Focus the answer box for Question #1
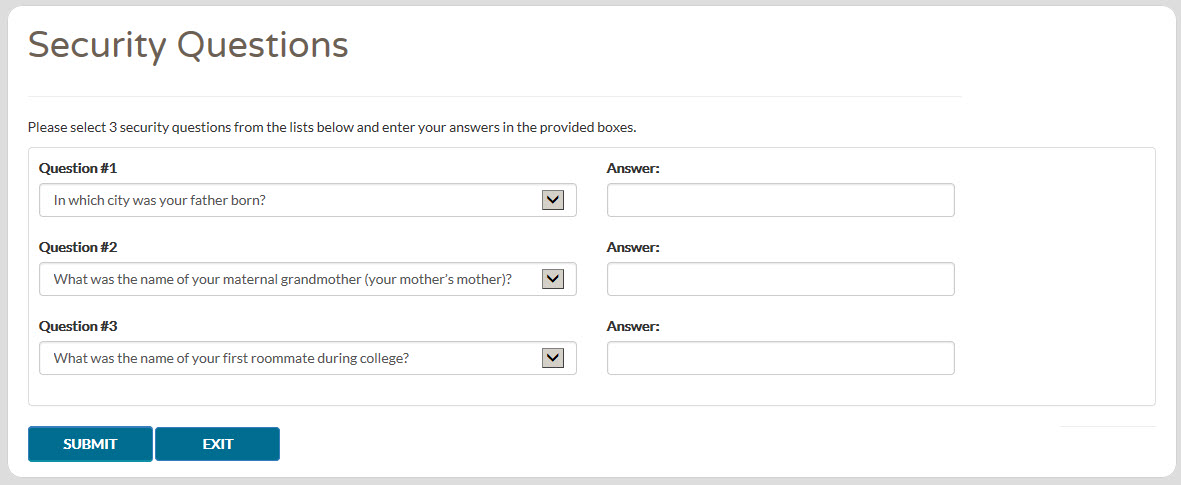 click(x=780, y=200)
